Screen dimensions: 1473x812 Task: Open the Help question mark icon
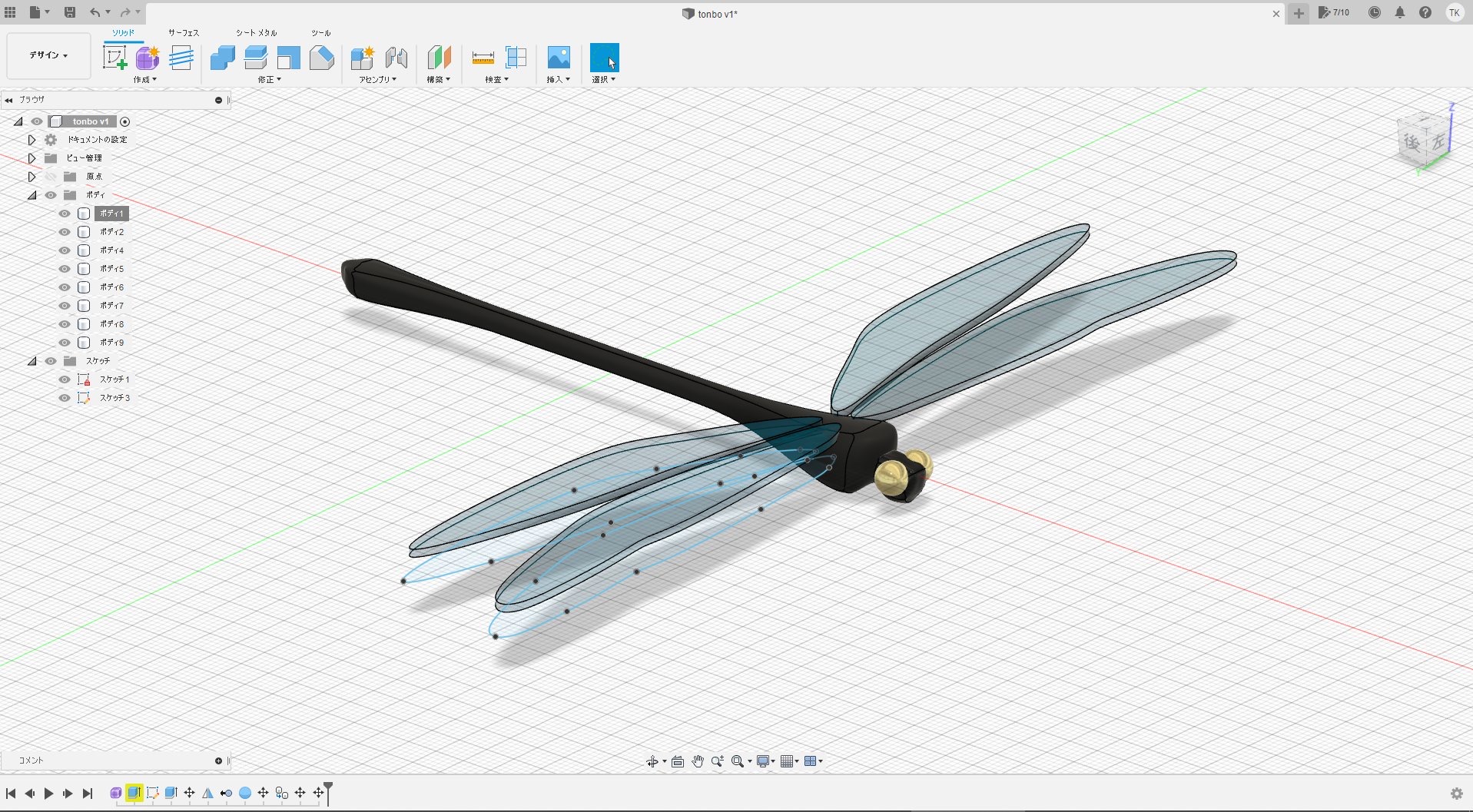tap(1425, 12)
